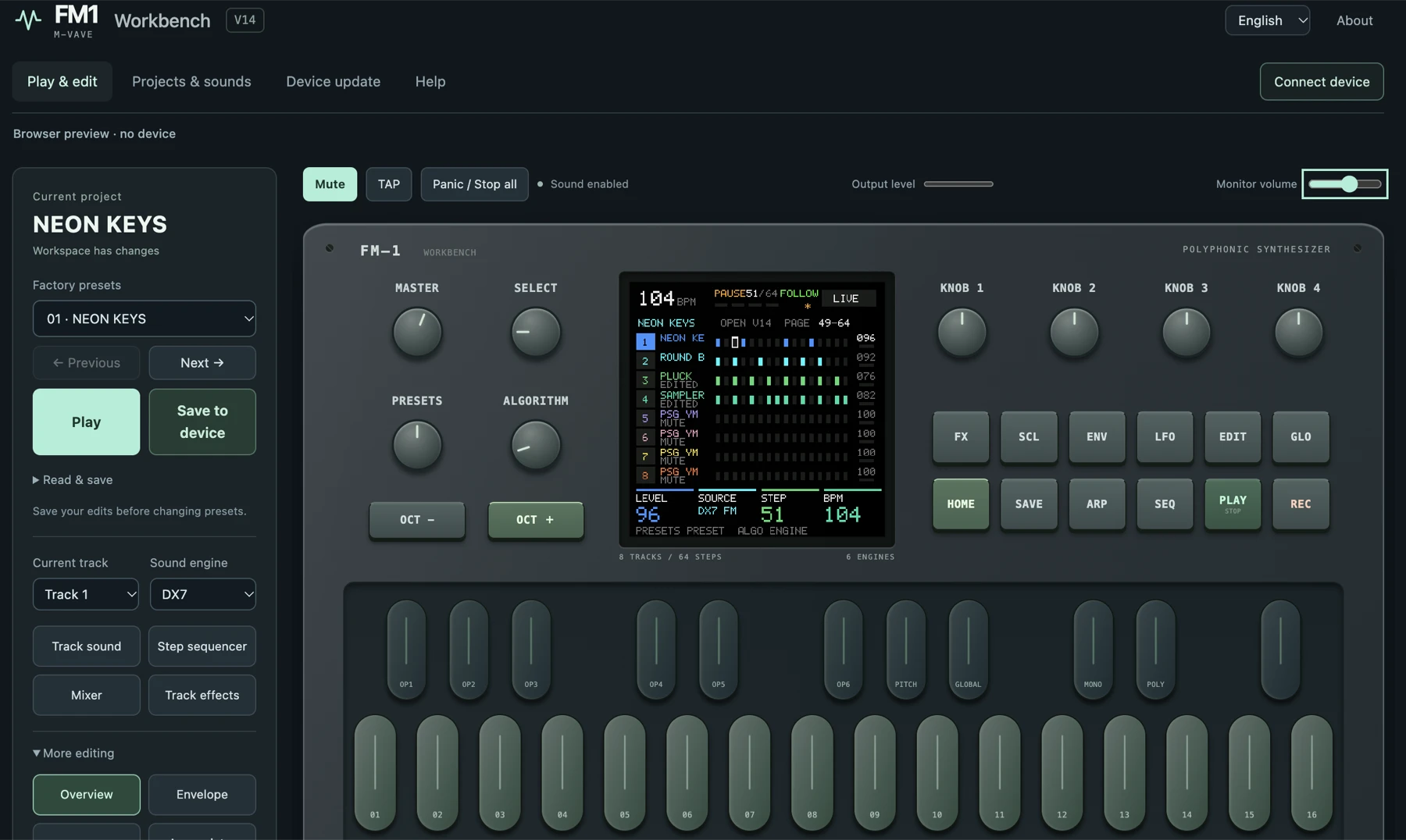Click the Connect device button
The height and width of the screenshot is (840, 1406).
coord(1322,81)
